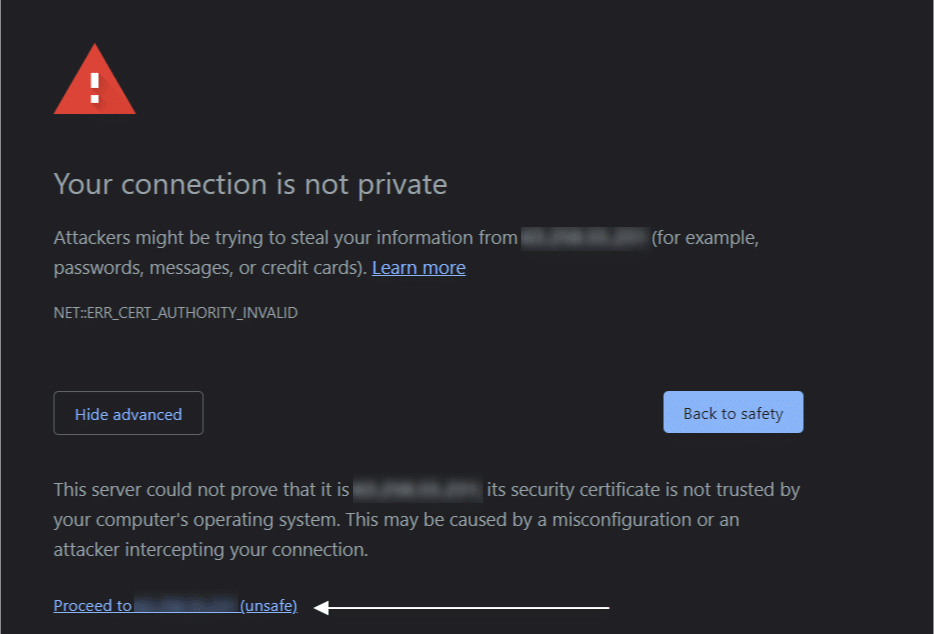Click '(for example,' text after blurred address
The height and width of the screenshot is (634, 934).
pos(705,238)
